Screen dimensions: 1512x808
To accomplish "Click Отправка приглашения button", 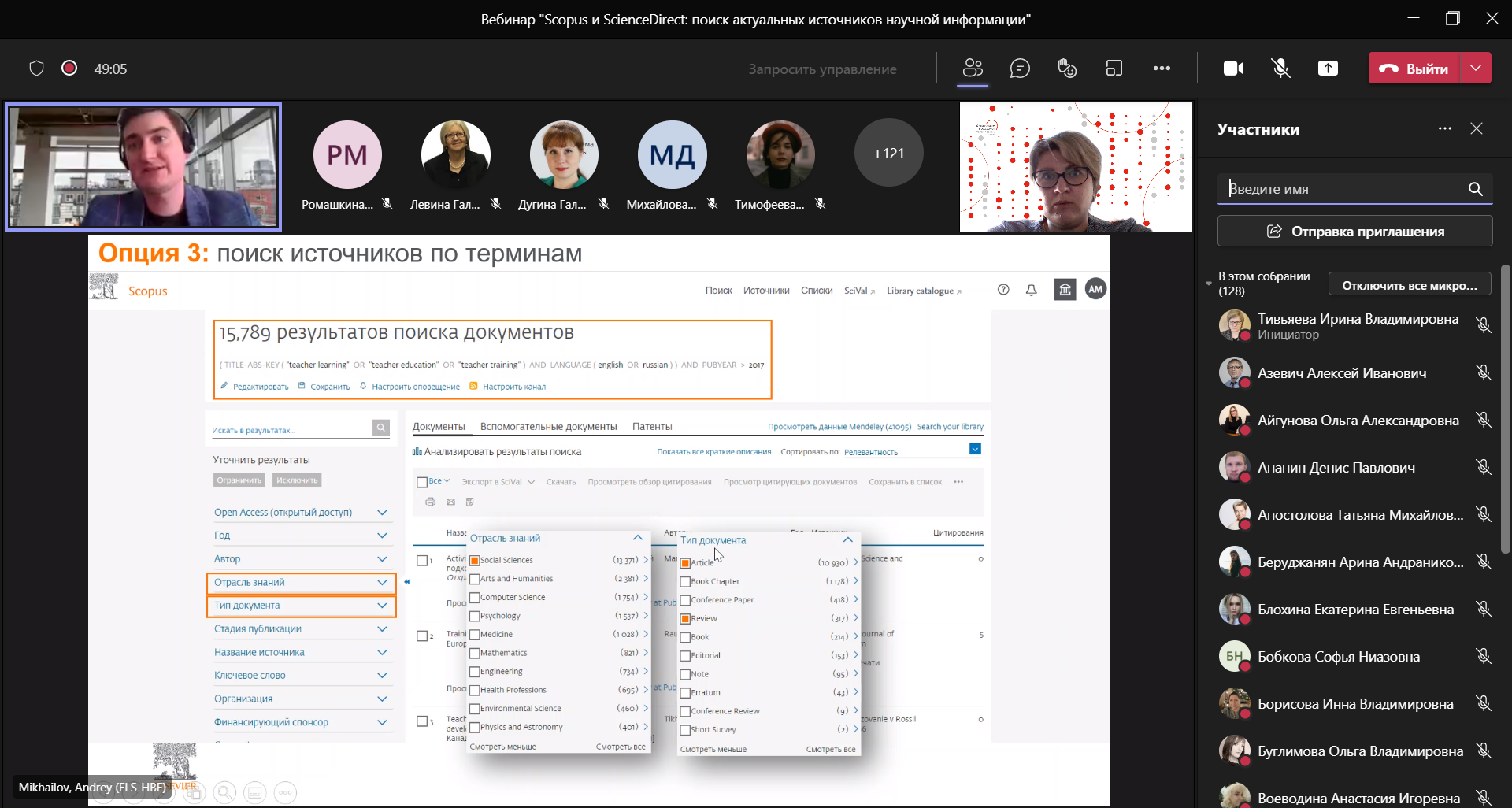I will [1354, 232].
